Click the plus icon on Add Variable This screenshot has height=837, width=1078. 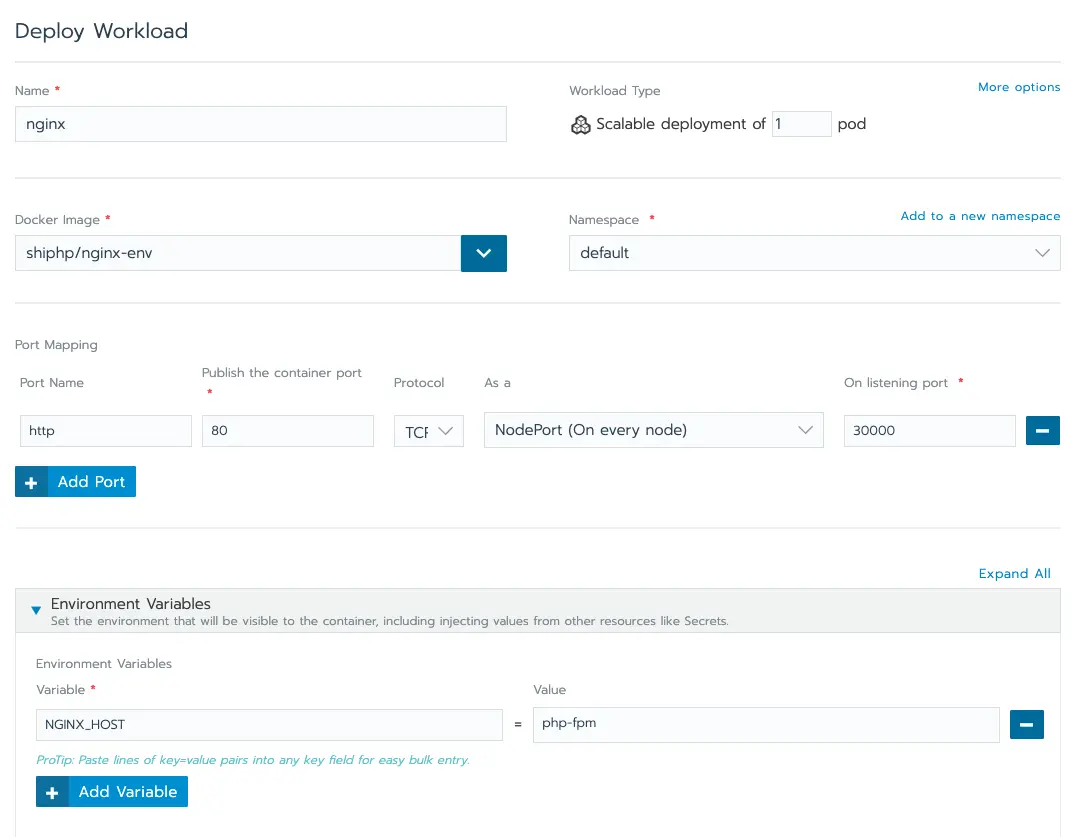coord(52,792)
